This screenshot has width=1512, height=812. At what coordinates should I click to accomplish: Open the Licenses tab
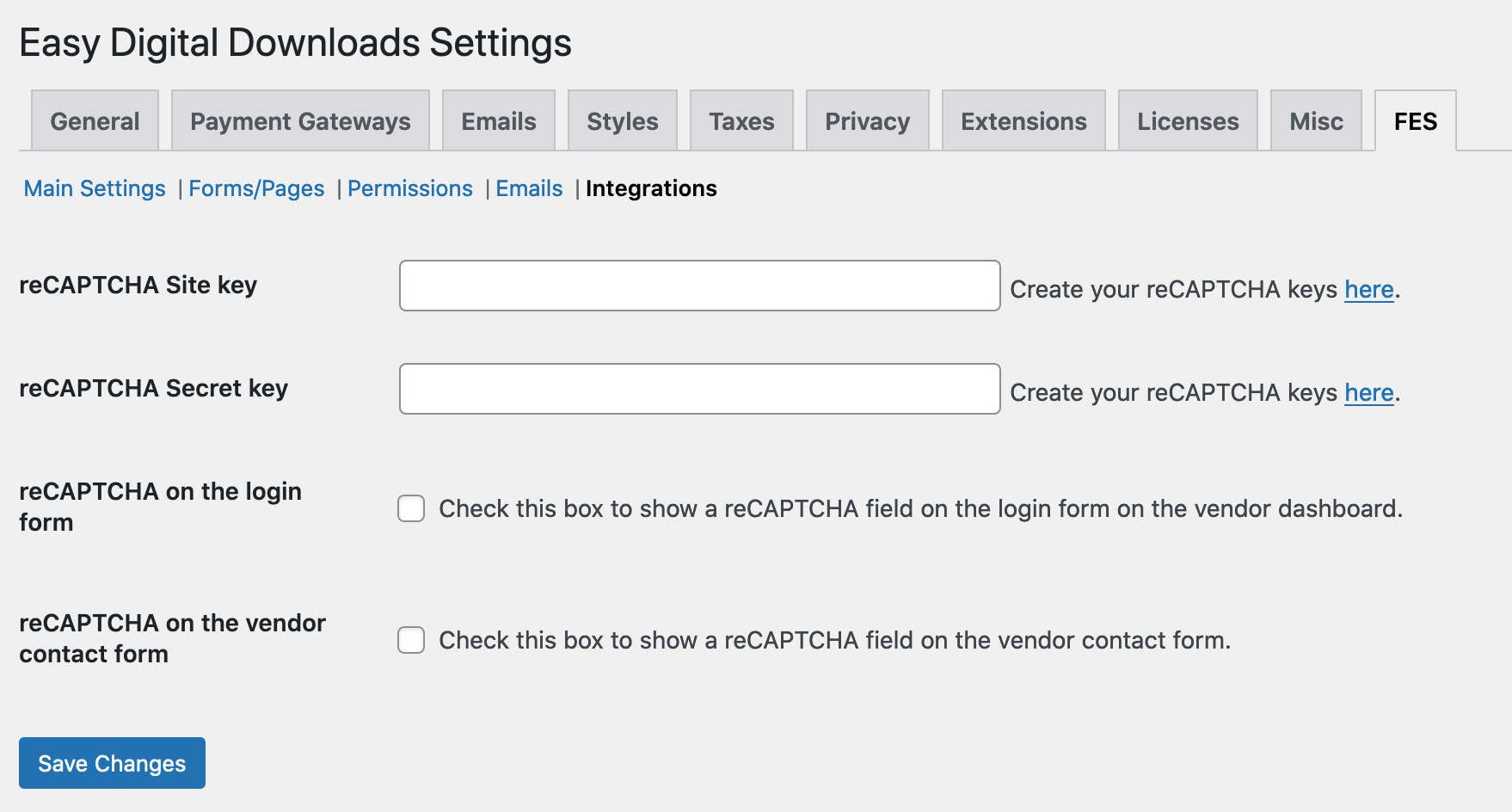1188,121
